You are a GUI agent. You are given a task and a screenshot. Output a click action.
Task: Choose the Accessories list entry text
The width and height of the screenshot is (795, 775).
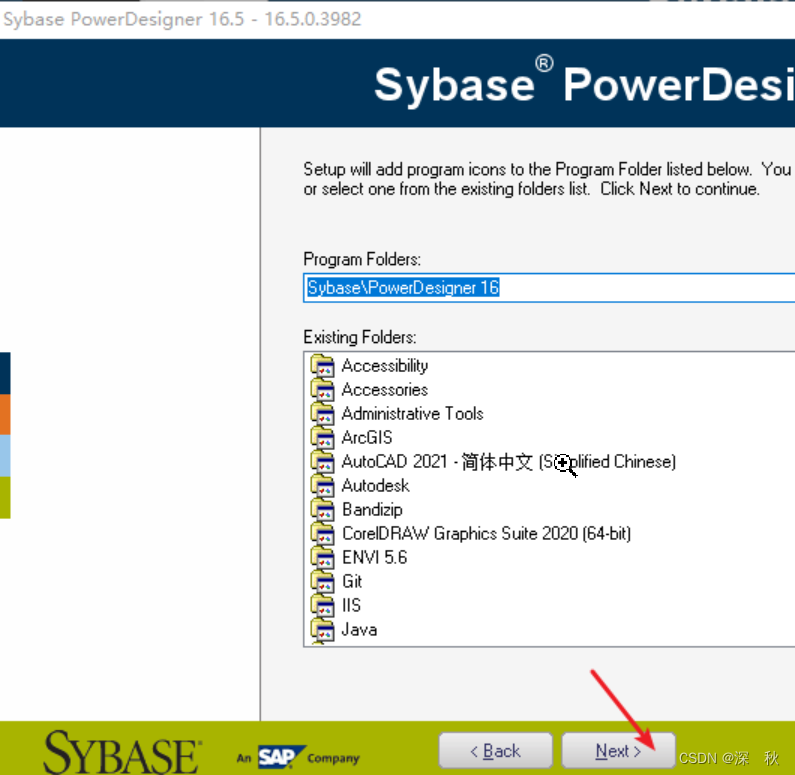tap(385, 389)
